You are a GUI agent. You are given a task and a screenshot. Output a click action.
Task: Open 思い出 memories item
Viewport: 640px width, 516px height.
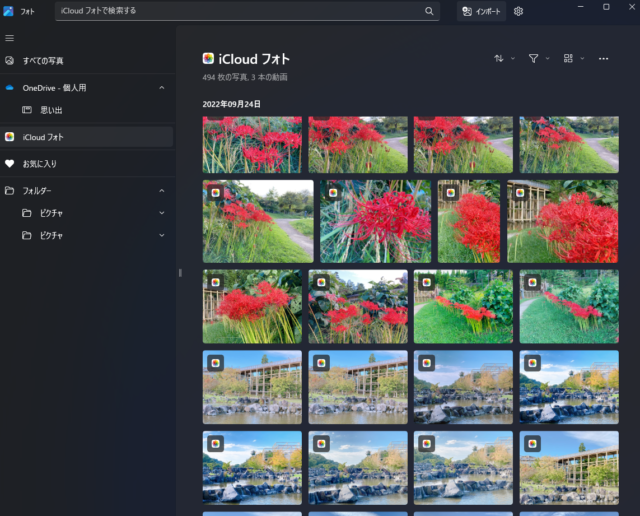[x=87, y=110]
